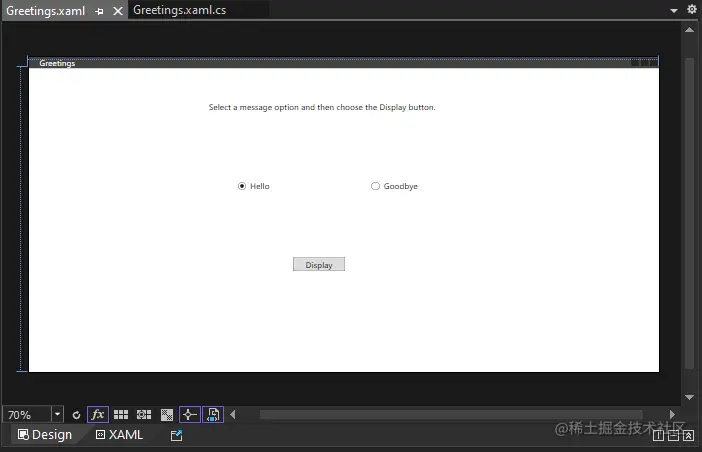
Task: Click the pop out XAML window icon
Action: [x=176, y=435]
